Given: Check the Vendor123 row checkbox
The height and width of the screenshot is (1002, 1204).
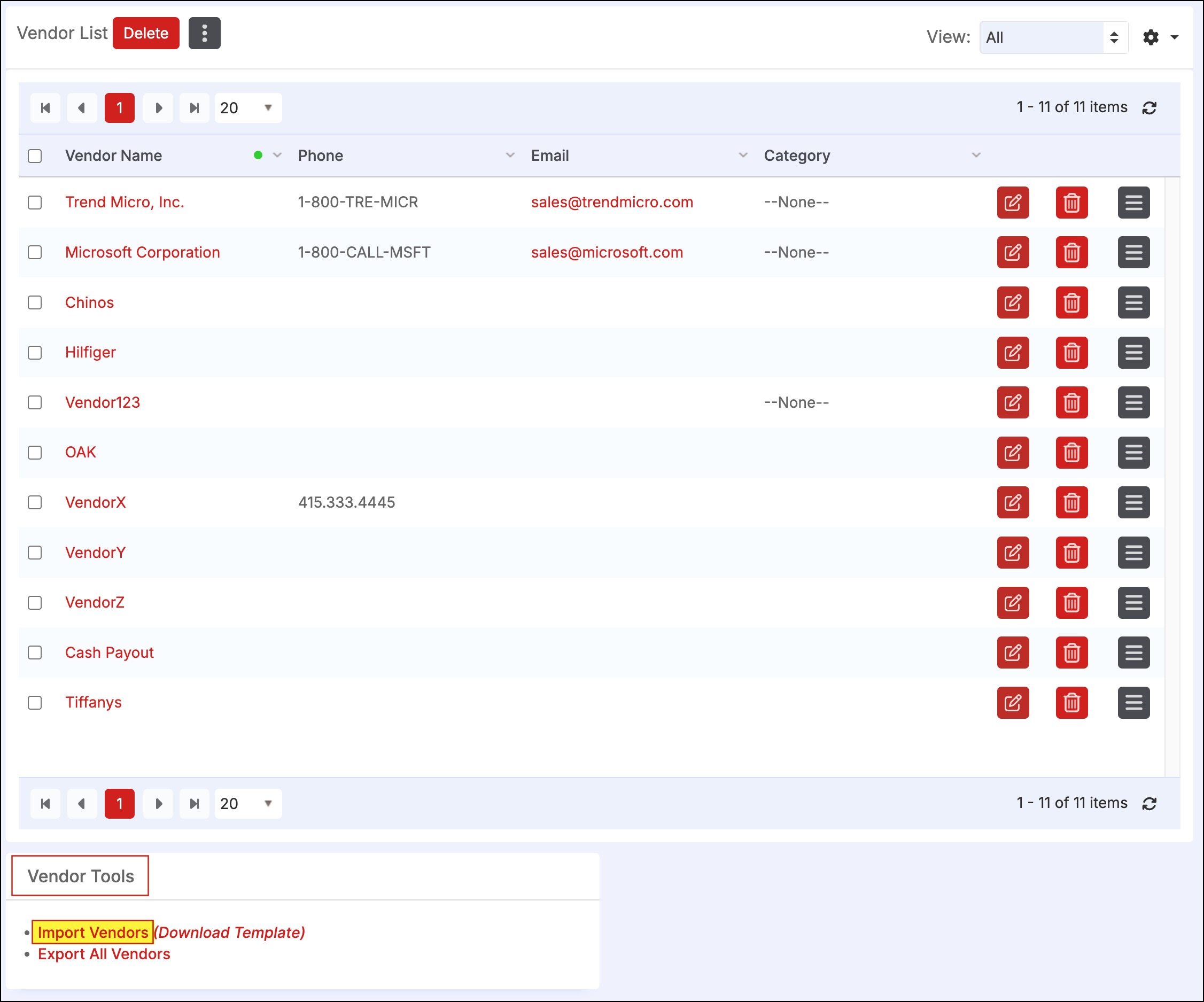Looking at the screenshot, I should pos(35,402).
